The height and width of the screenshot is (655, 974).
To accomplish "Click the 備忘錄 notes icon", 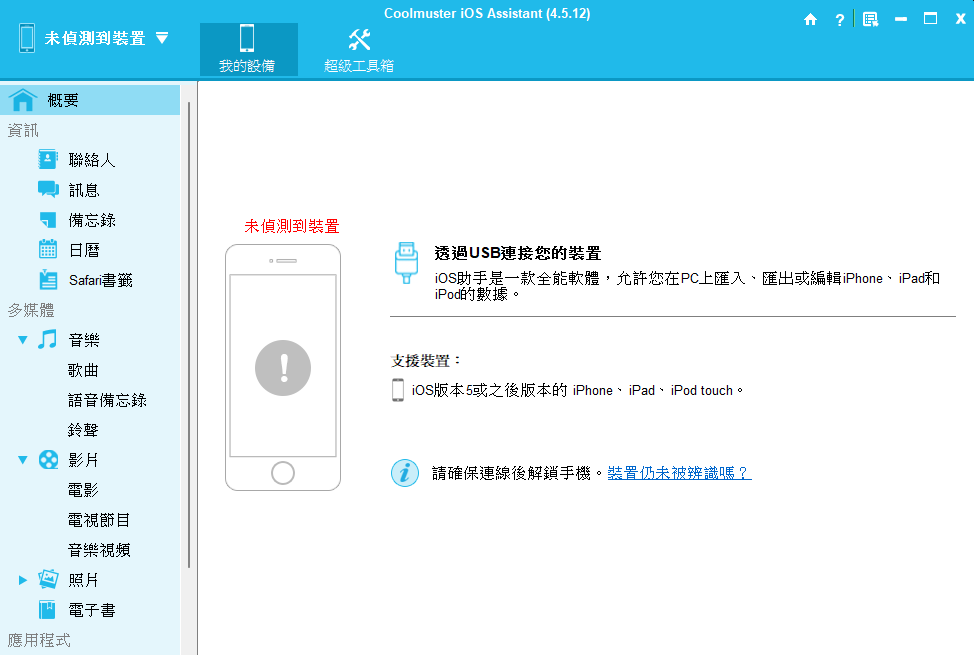I will [48, 220].
